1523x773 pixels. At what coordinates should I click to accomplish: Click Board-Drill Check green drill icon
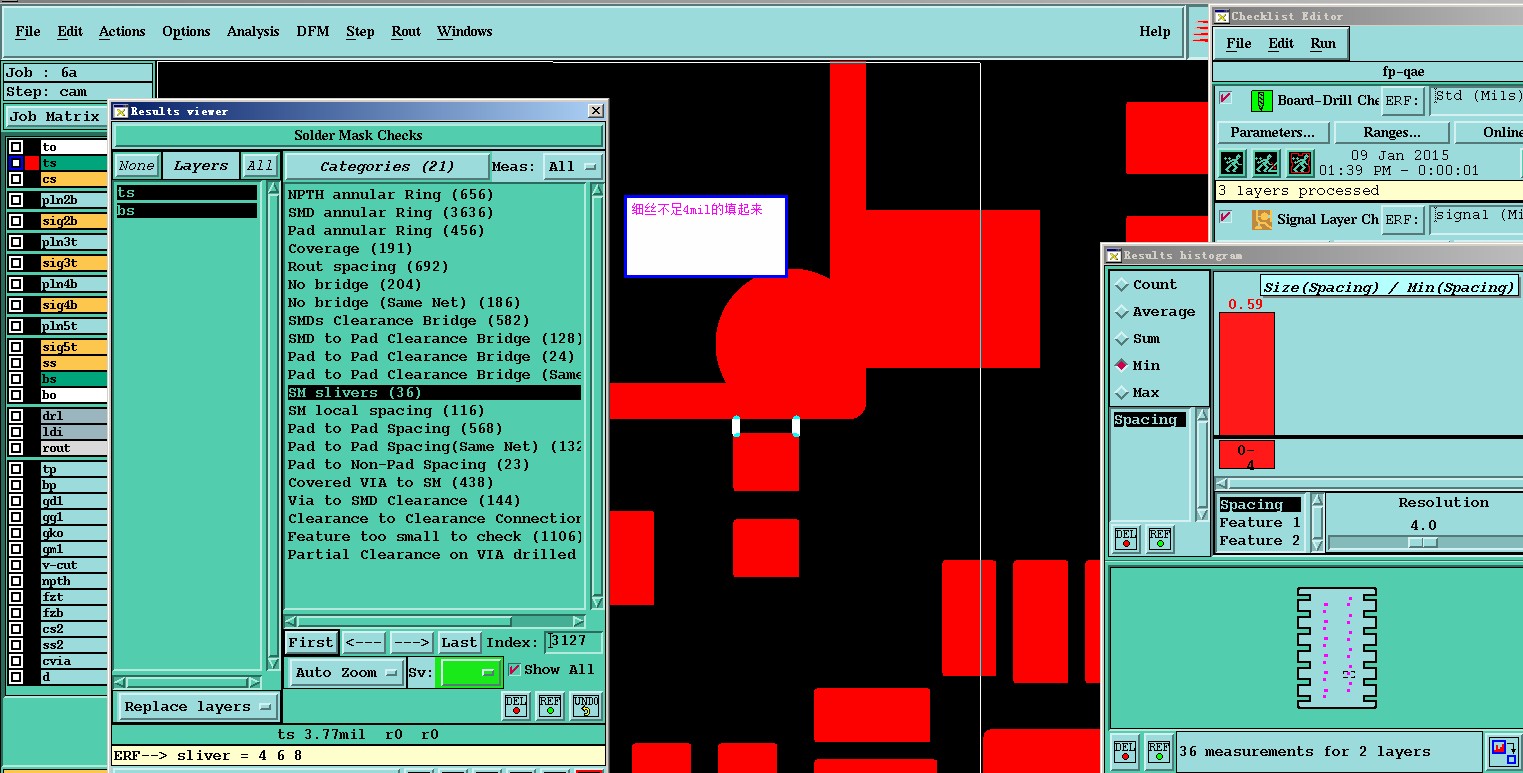pyautogui.click(x=1261, y=101)
